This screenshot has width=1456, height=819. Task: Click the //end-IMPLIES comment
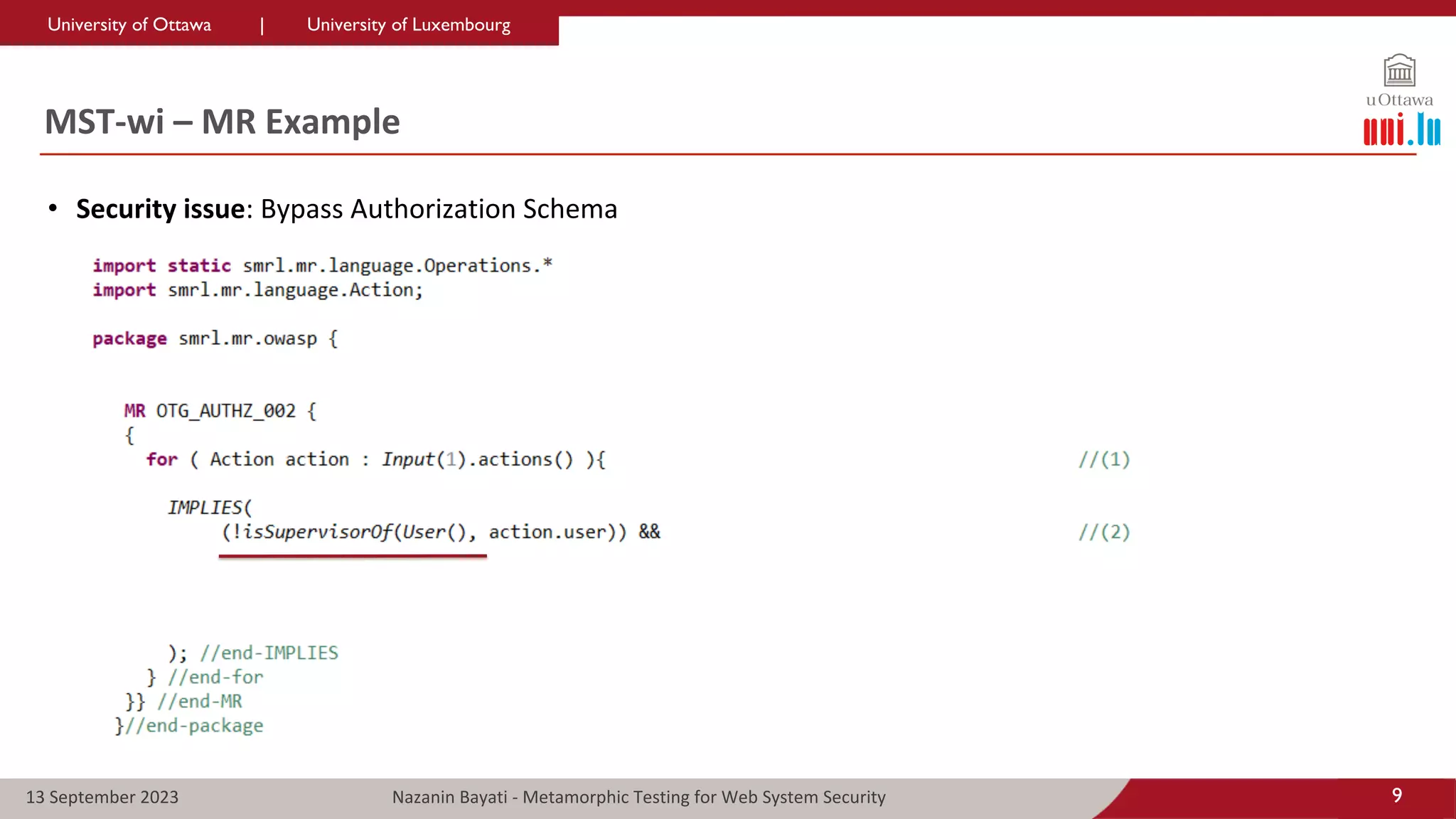click(x=269, y=653)
